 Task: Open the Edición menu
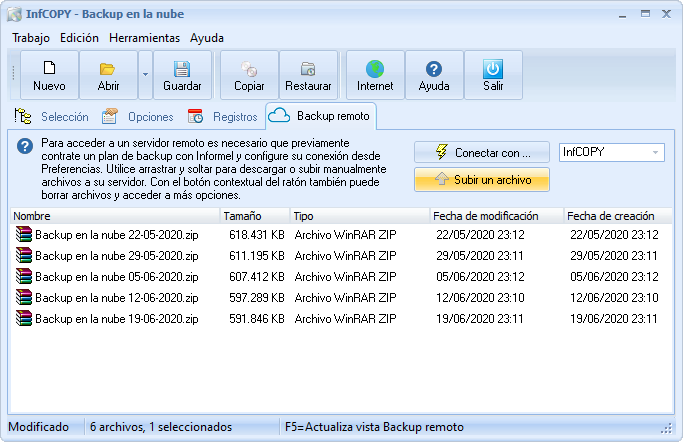tap(79, 38)
